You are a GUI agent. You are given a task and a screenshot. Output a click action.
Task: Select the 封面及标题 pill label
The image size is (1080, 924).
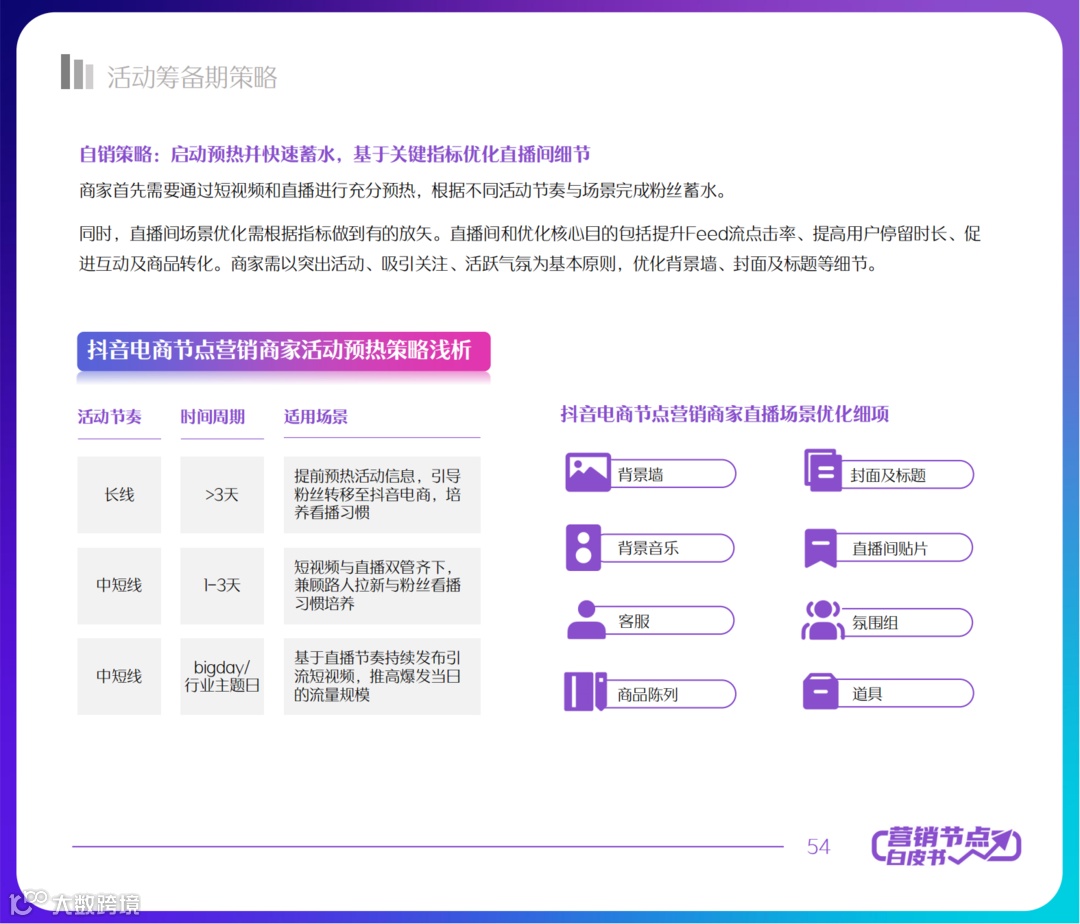pyautogui.click(x=907, y=475)
